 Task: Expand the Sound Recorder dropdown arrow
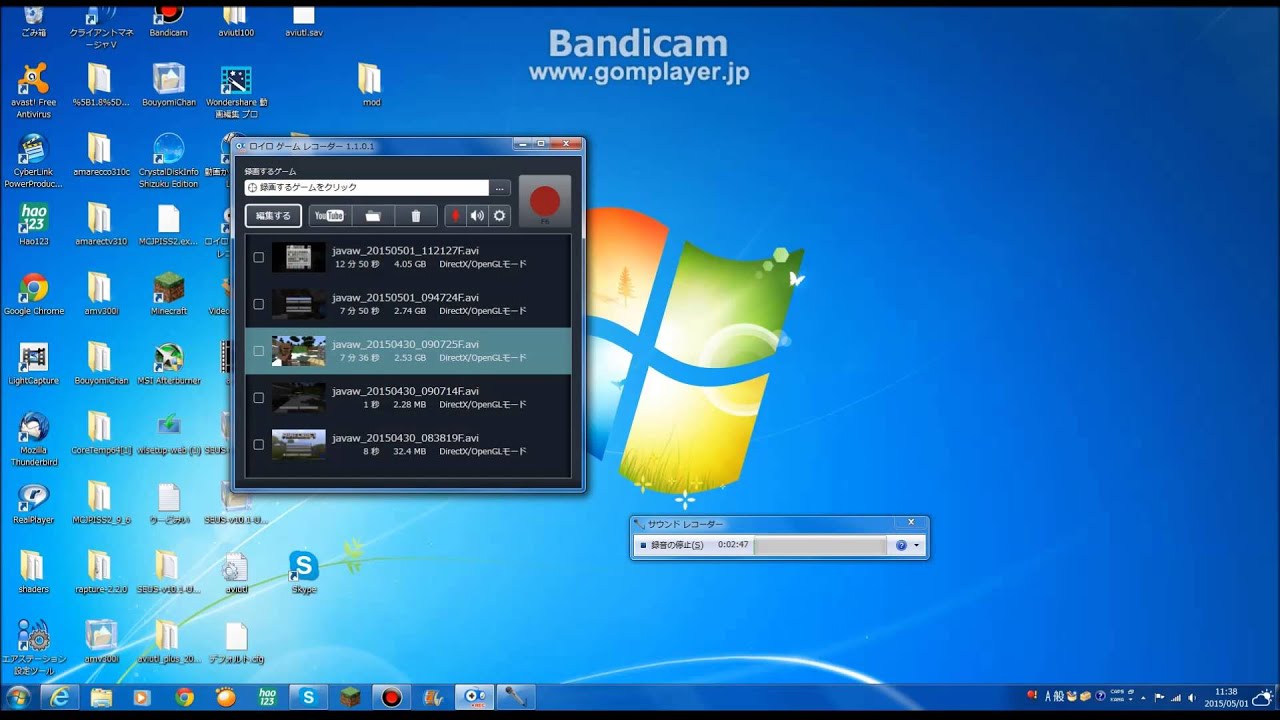[x=918, y=546]
